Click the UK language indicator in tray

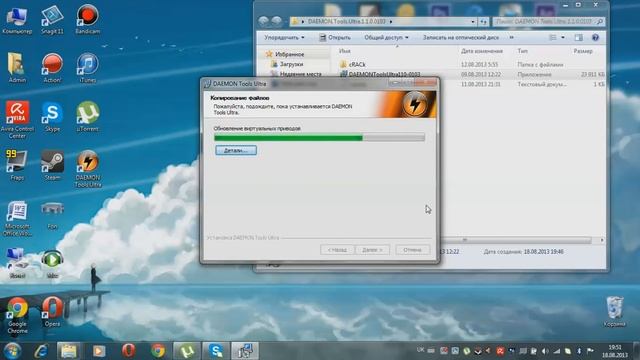(420, 350)
